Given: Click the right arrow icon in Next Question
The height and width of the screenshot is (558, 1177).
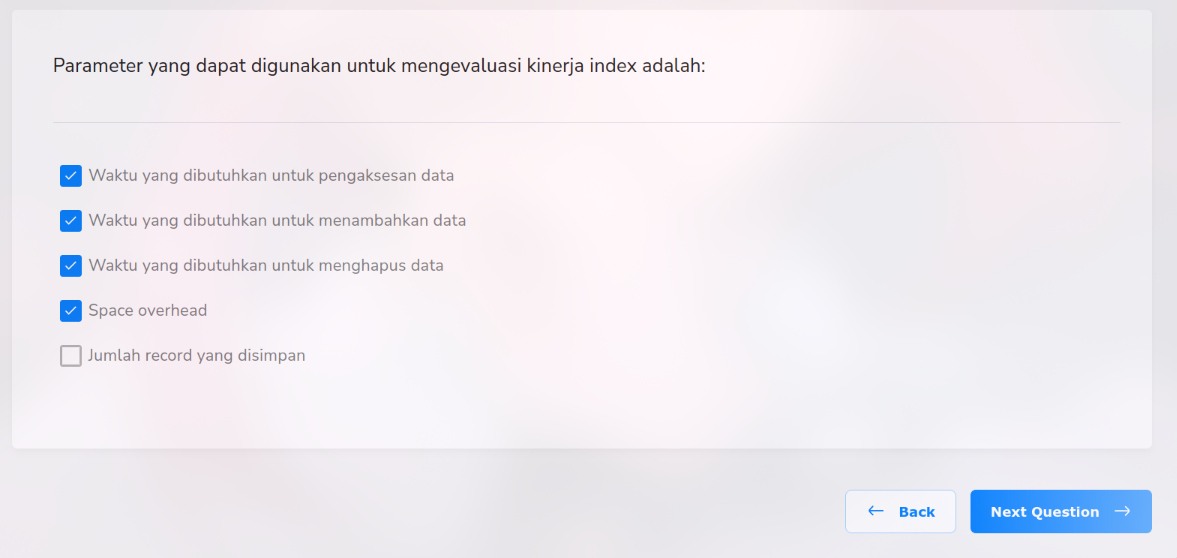Looking at the screenshot, I should click(1122, 511).
